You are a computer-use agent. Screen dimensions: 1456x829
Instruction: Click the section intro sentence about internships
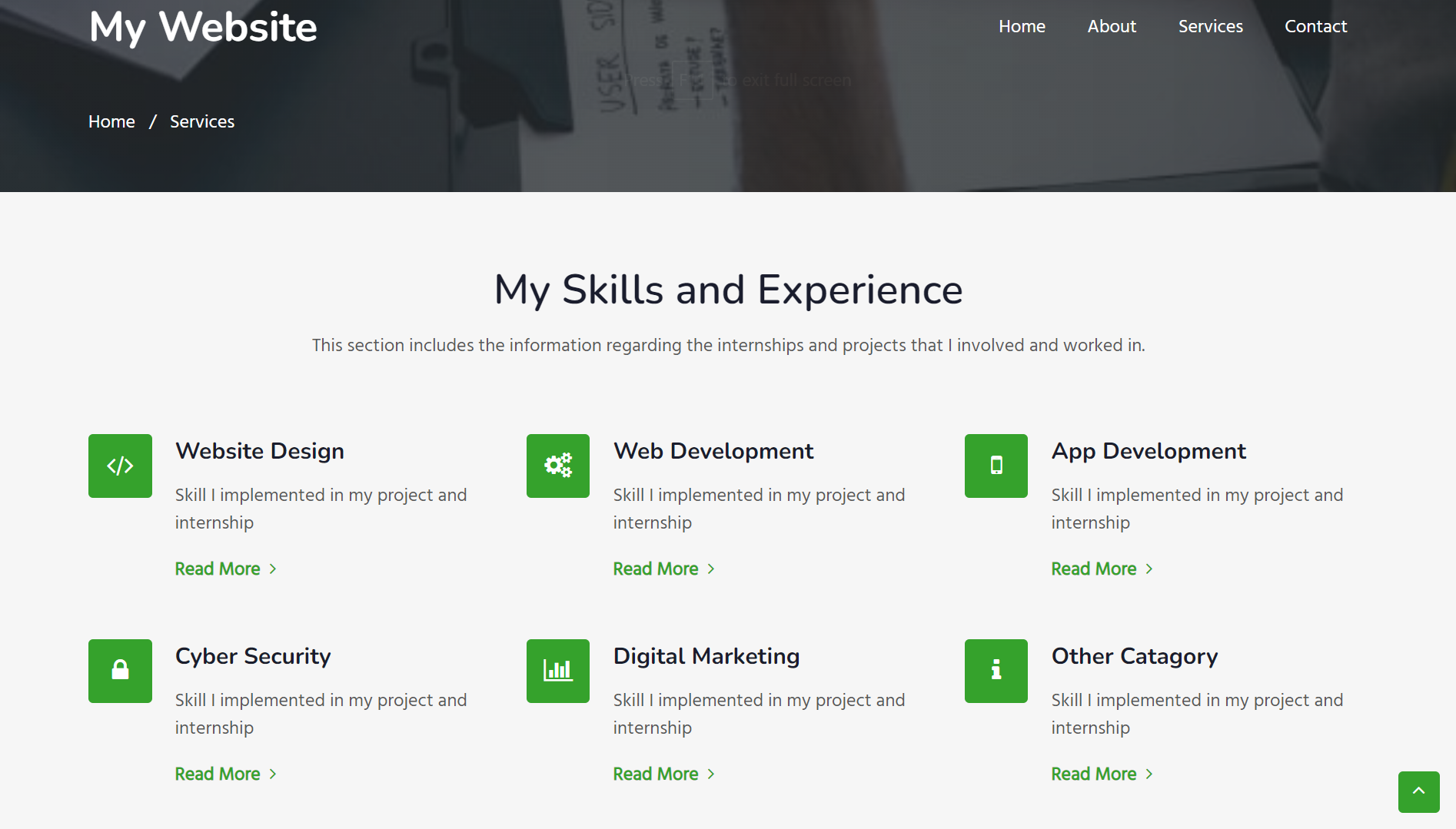728,345
